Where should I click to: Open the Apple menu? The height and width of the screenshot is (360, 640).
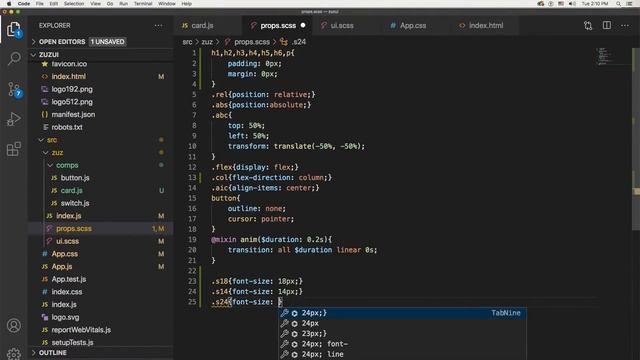pyautogui.click(x=9, y=4)
